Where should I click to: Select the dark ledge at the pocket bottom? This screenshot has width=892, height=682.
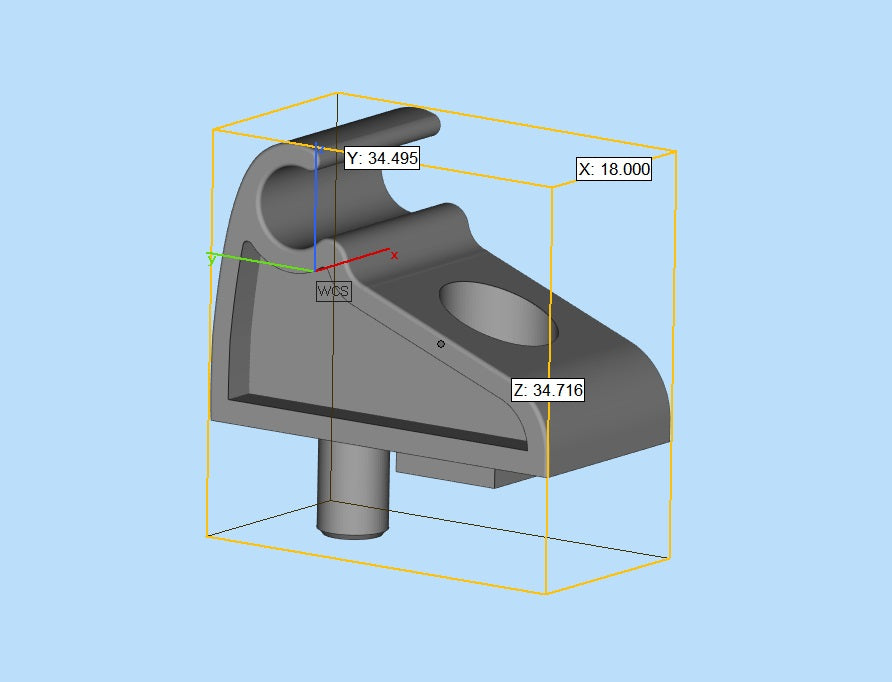[x=380, y=421]
